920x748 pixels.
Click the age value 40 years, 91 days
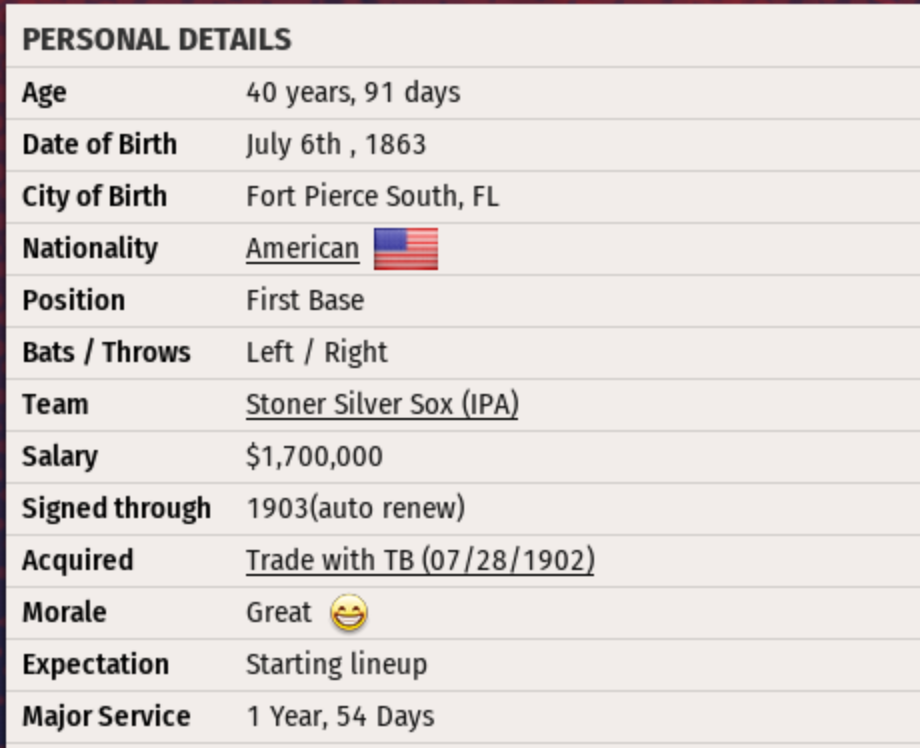click(x=353, y=93)
